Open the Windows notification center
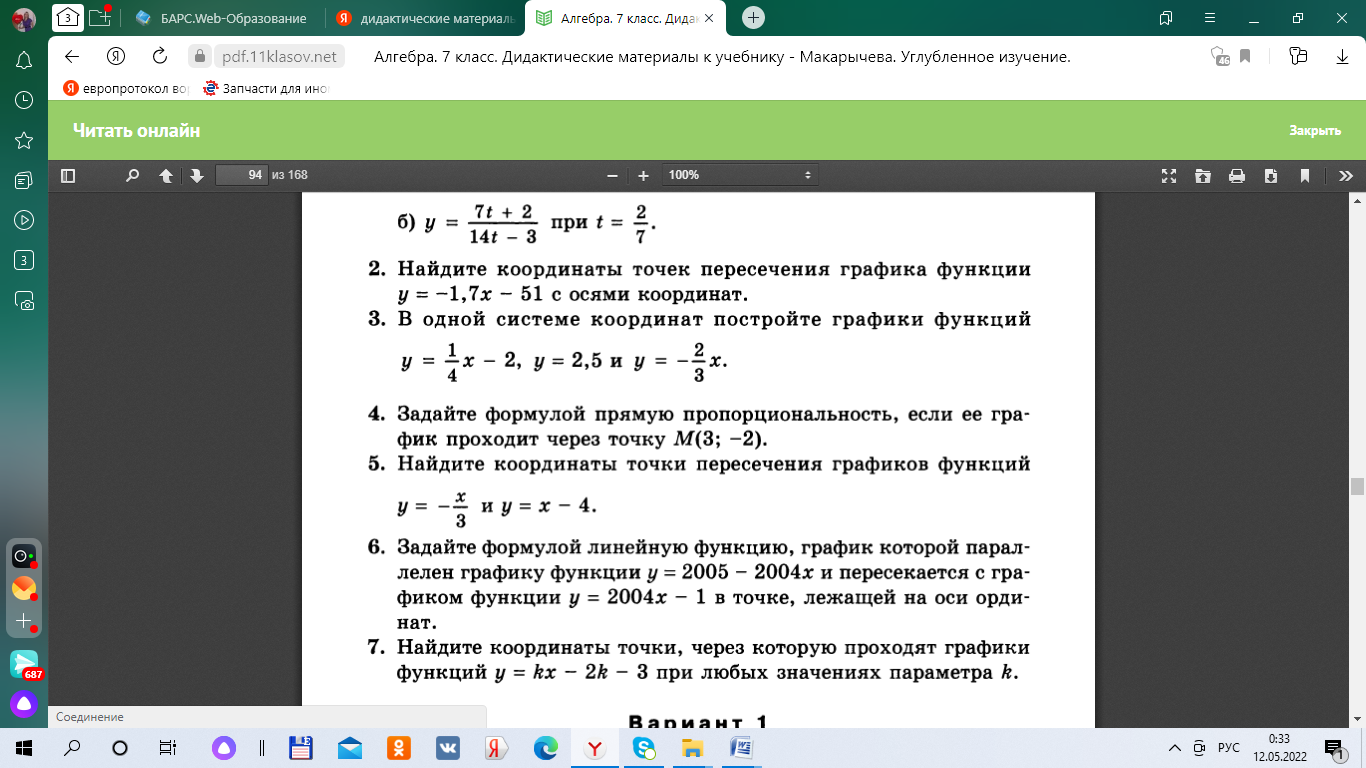This screenshot has height=768, width=1366. (x=1335, y=748)
